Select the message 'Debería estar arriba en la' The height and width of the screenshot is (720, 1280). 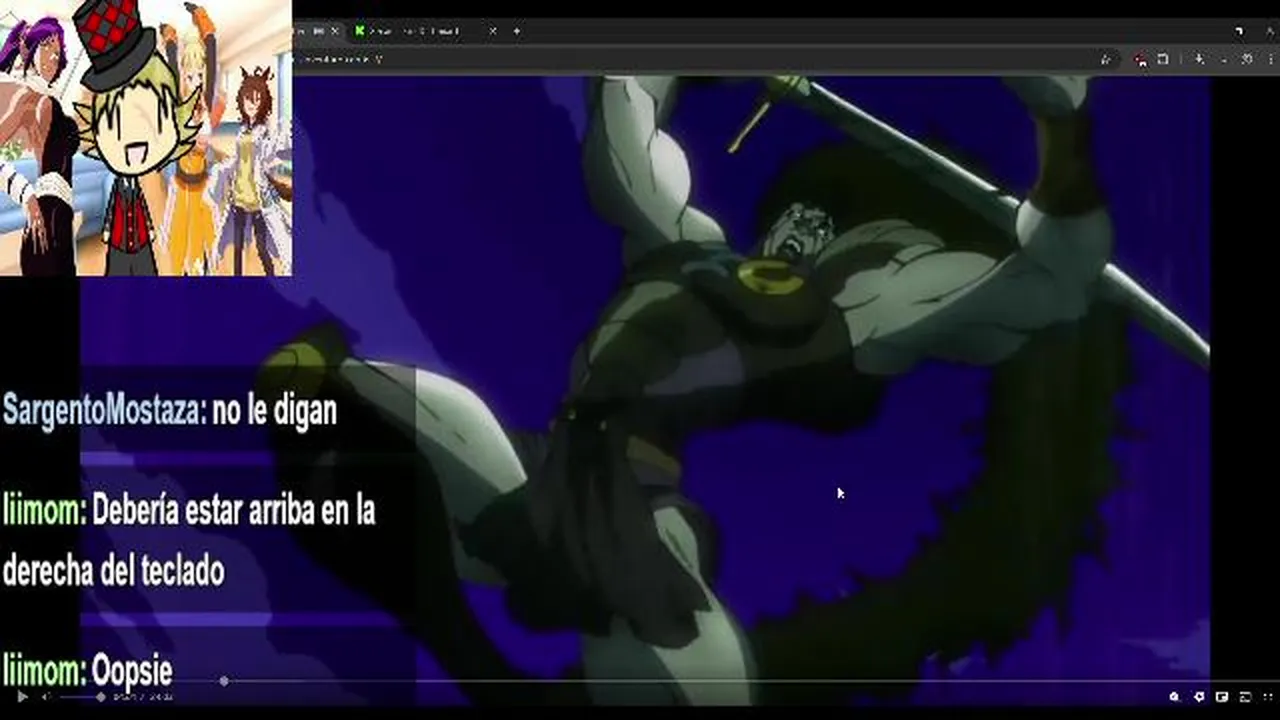tap(233, 510)
